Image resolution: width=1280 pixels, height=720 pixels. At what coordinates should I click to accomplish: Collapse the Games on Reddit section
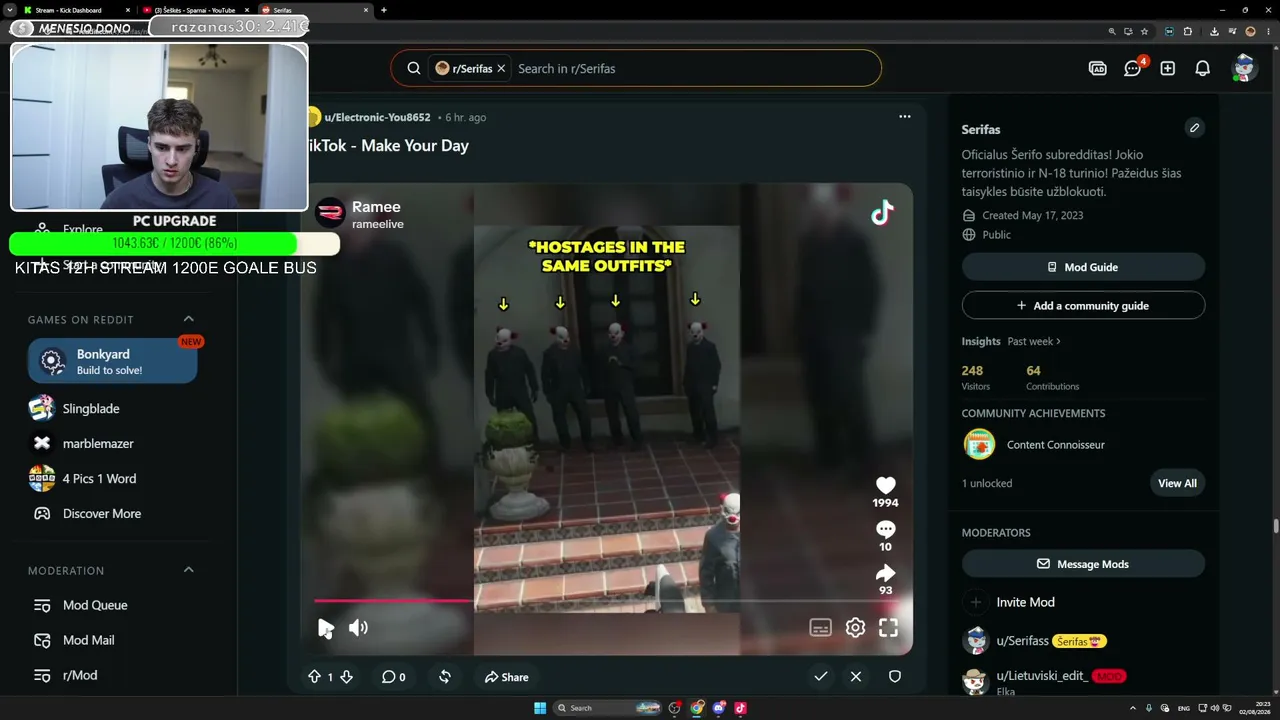188,319
